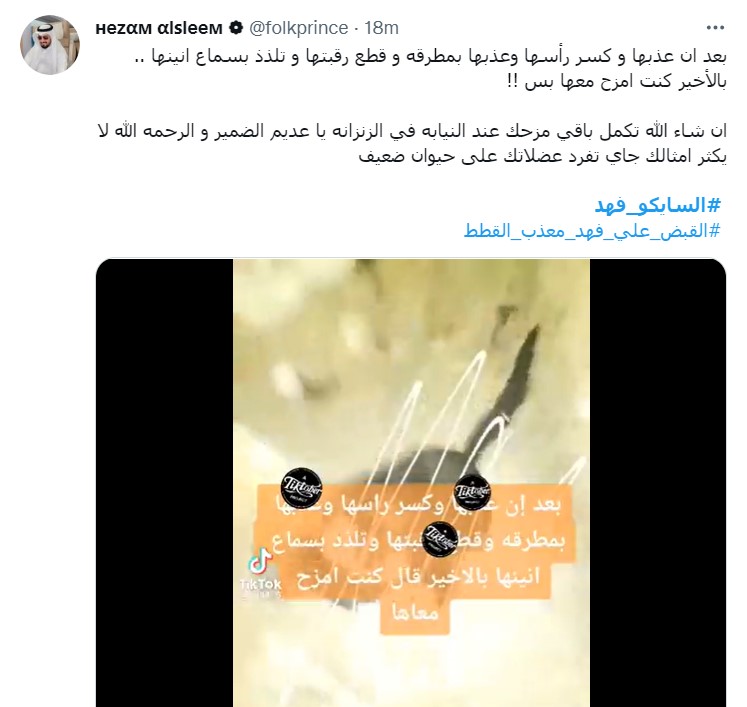The image size is (747, 707).
Task: Click the black bar left of the video
Action: tap(165, 483)
